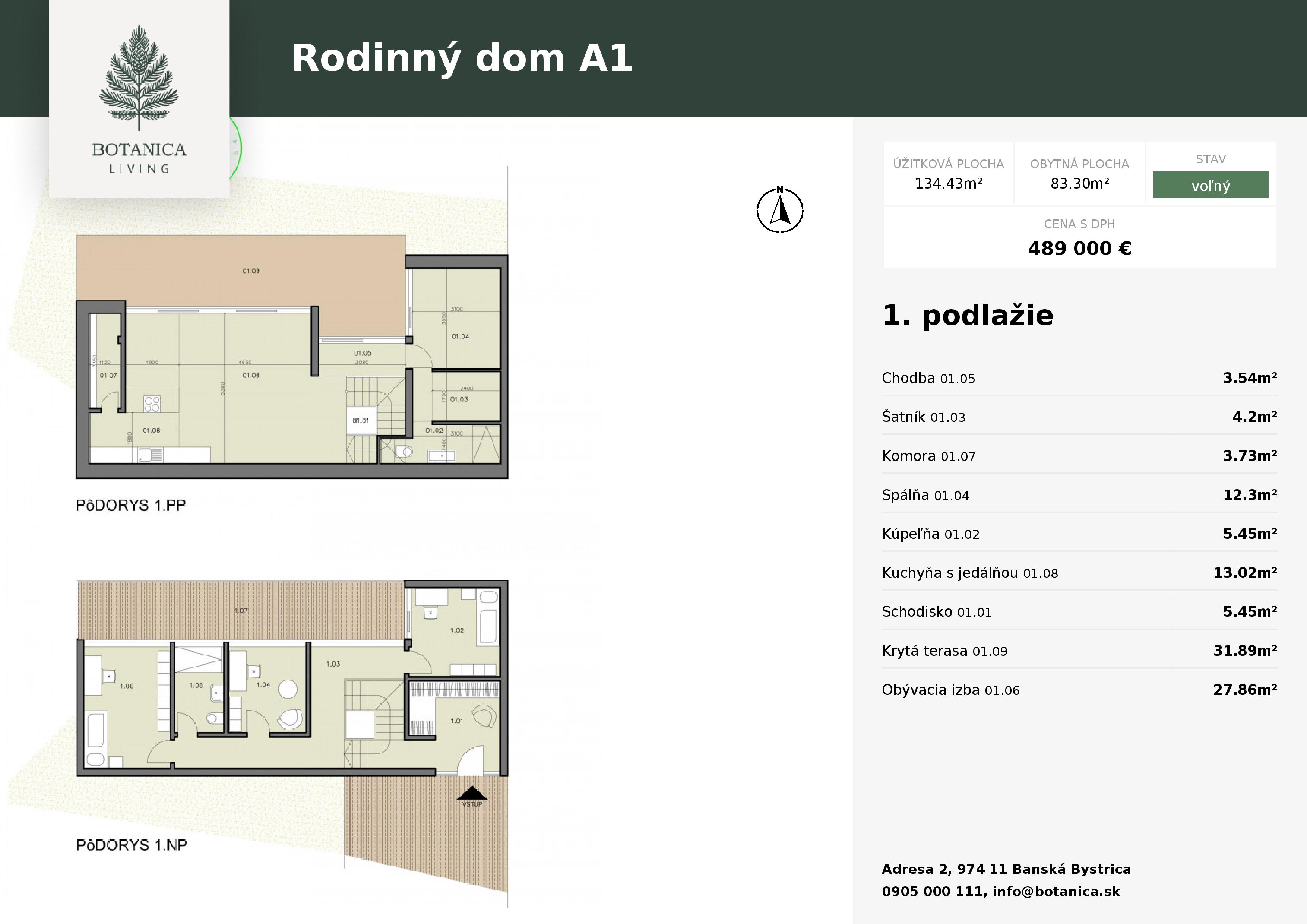This screenshot has height=924, width=1307.
Task: Click the 31.89m² terrace area value
Action: 1245,651
